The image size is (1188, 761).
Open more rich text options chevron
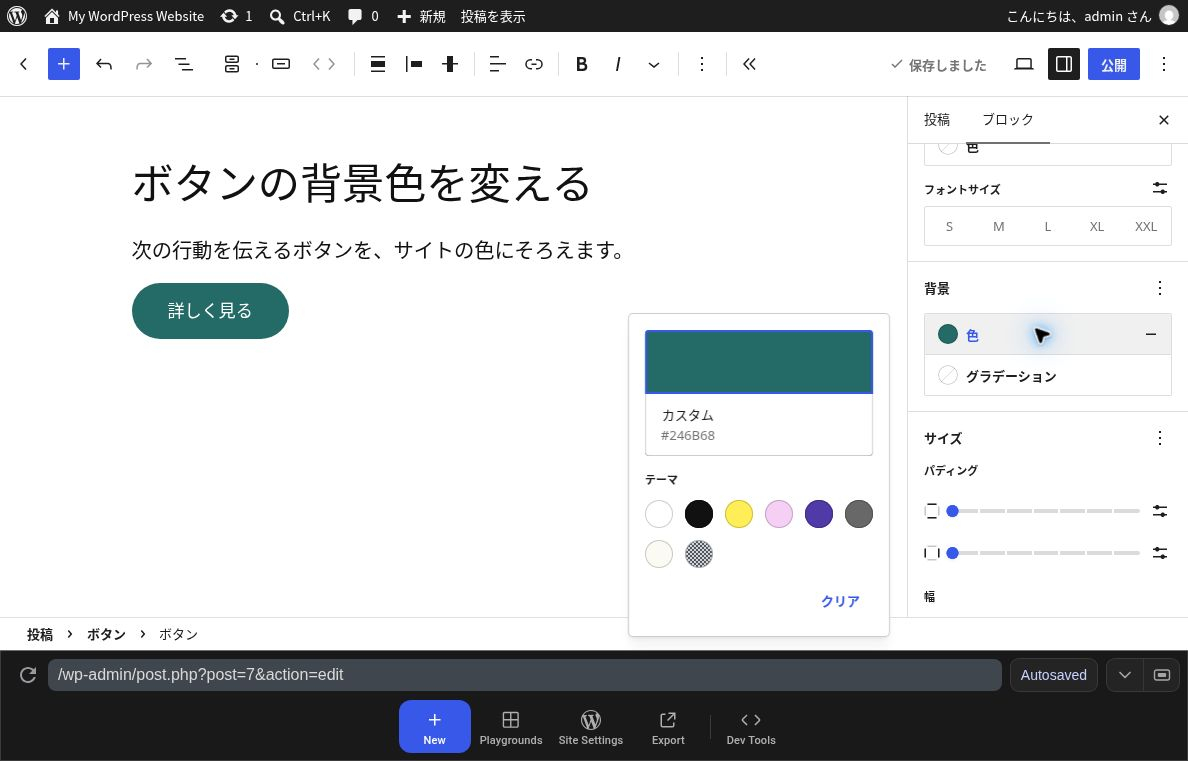pos(654,64)
